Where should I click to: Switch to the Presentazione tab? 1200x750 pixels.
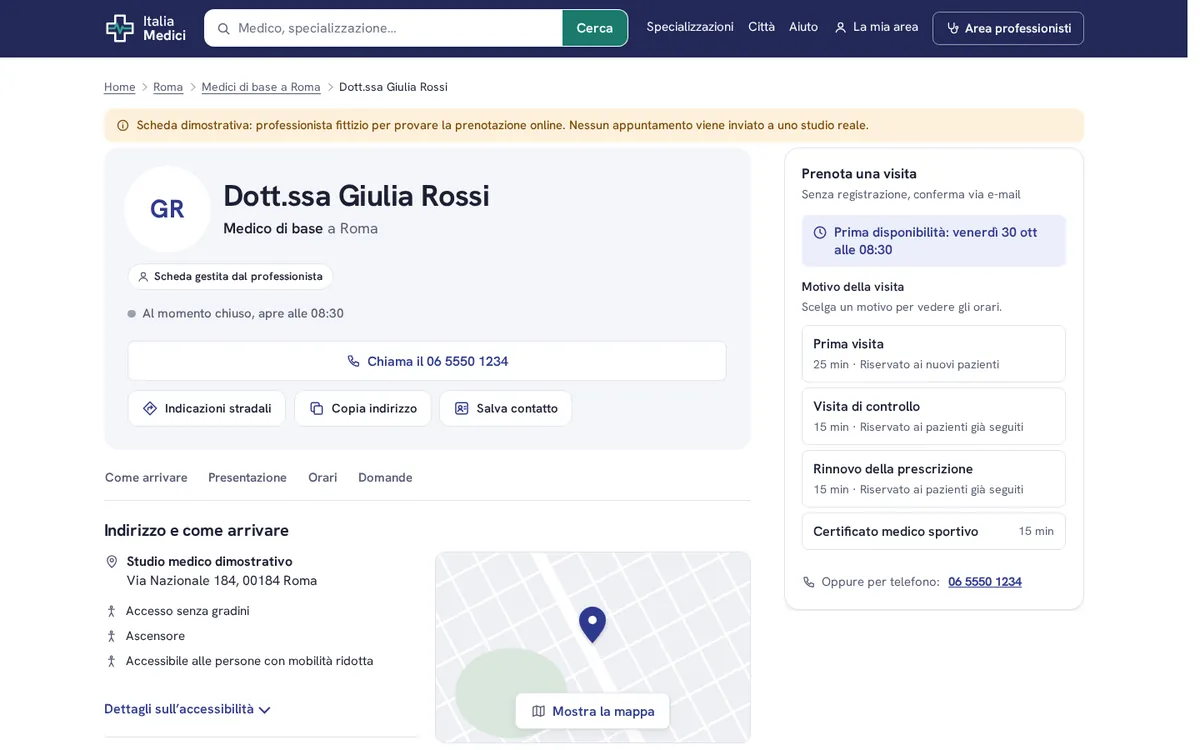point(247,477)
